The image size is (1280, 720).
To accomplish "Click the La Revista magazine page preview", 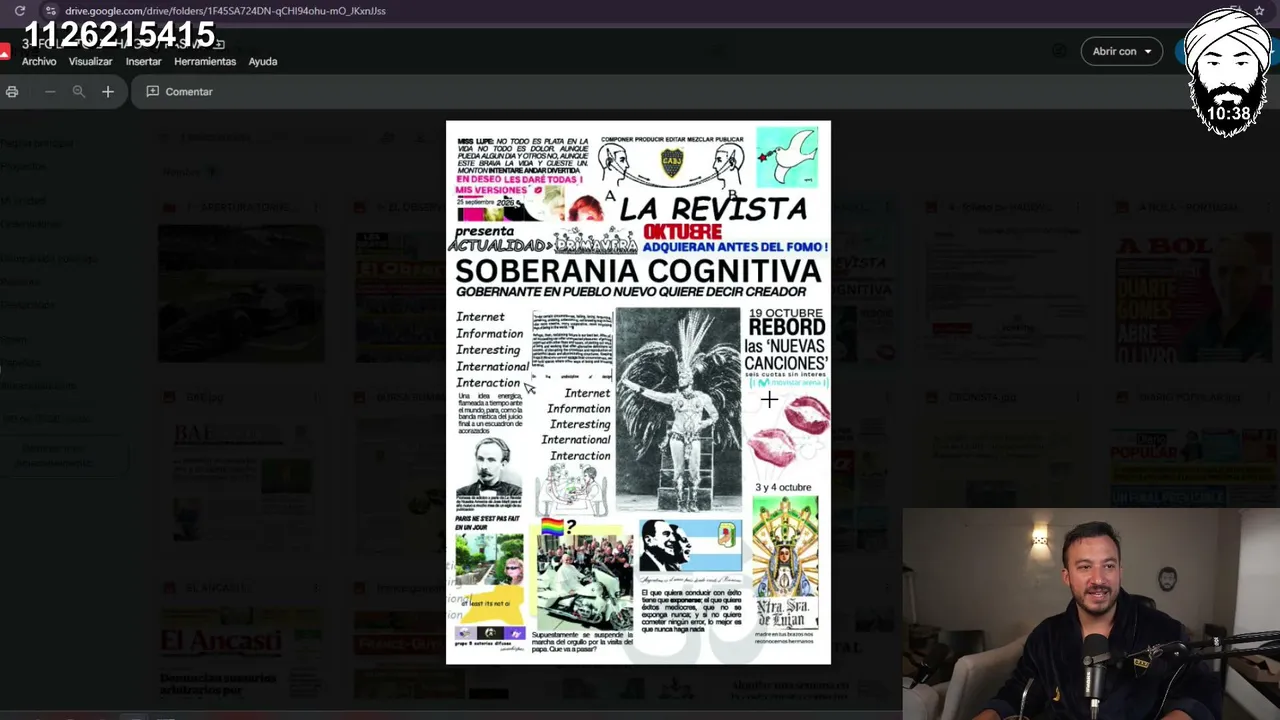I will click(638, 392).
